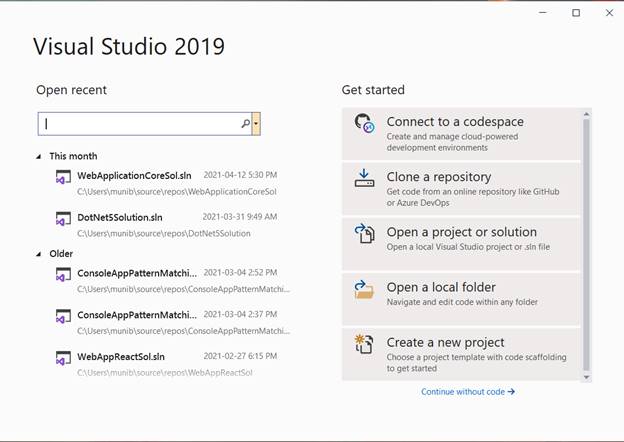Click the DotNet5Solution.sln solution icon
624x442 pixels.
pyautogui.click(x=63, y=218)
